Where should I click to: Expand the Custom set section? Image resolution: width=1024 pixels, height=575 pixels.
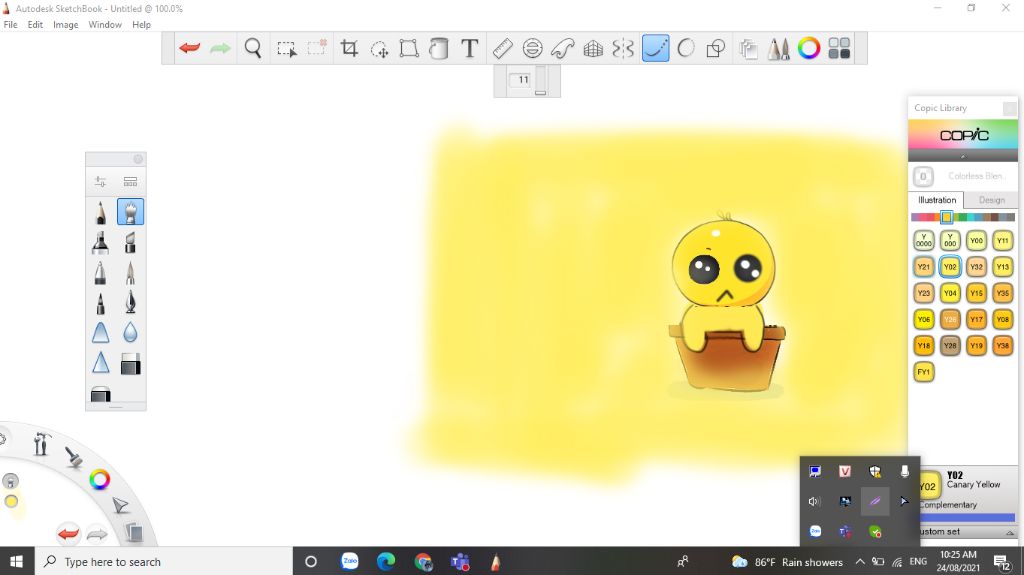[1010, 533]
